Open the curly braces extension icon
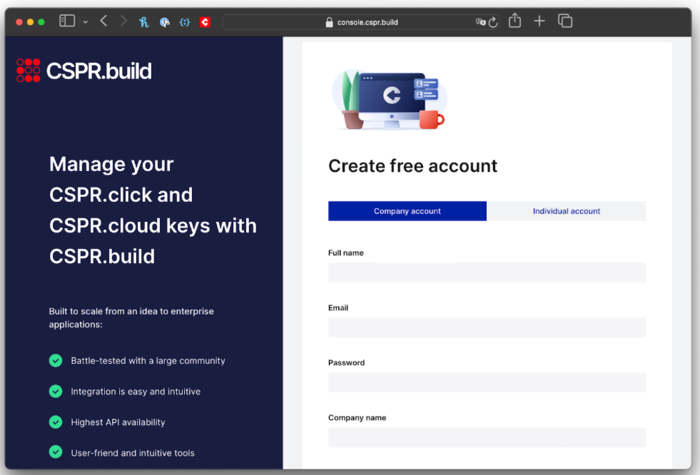This screenshot has height=475, width=700. click(184, 22)
